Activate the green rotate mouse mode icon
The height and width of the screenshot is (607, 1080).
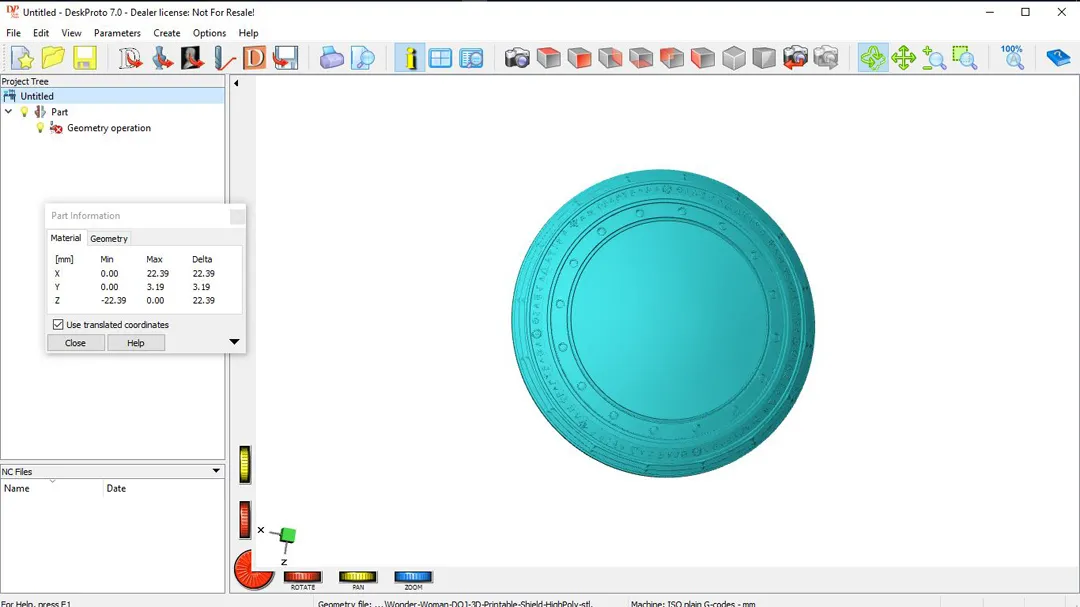tap(872, 58)
